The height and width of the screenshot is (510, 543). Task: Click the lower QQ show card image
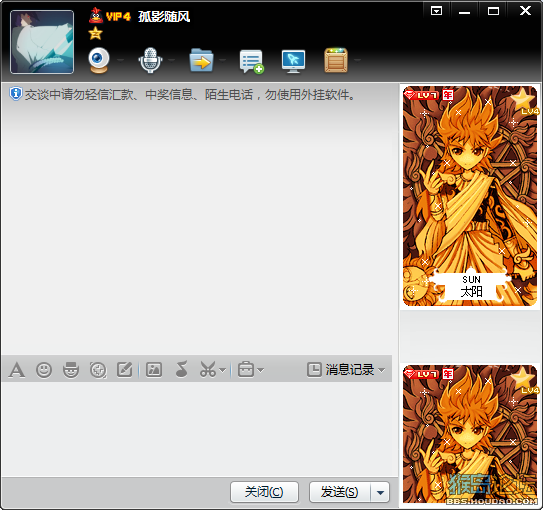[470, 434]
